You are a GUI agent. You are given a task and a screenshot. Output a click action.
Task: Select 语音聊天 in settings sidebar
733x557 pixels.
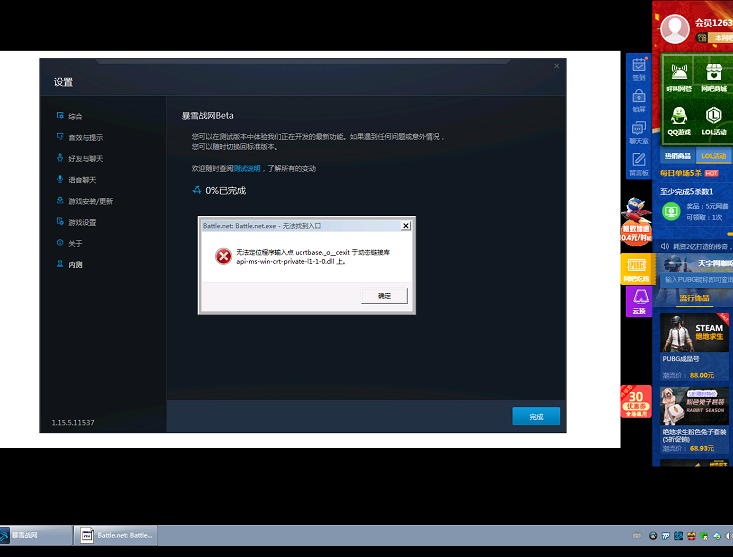click(x=82, y=180)
